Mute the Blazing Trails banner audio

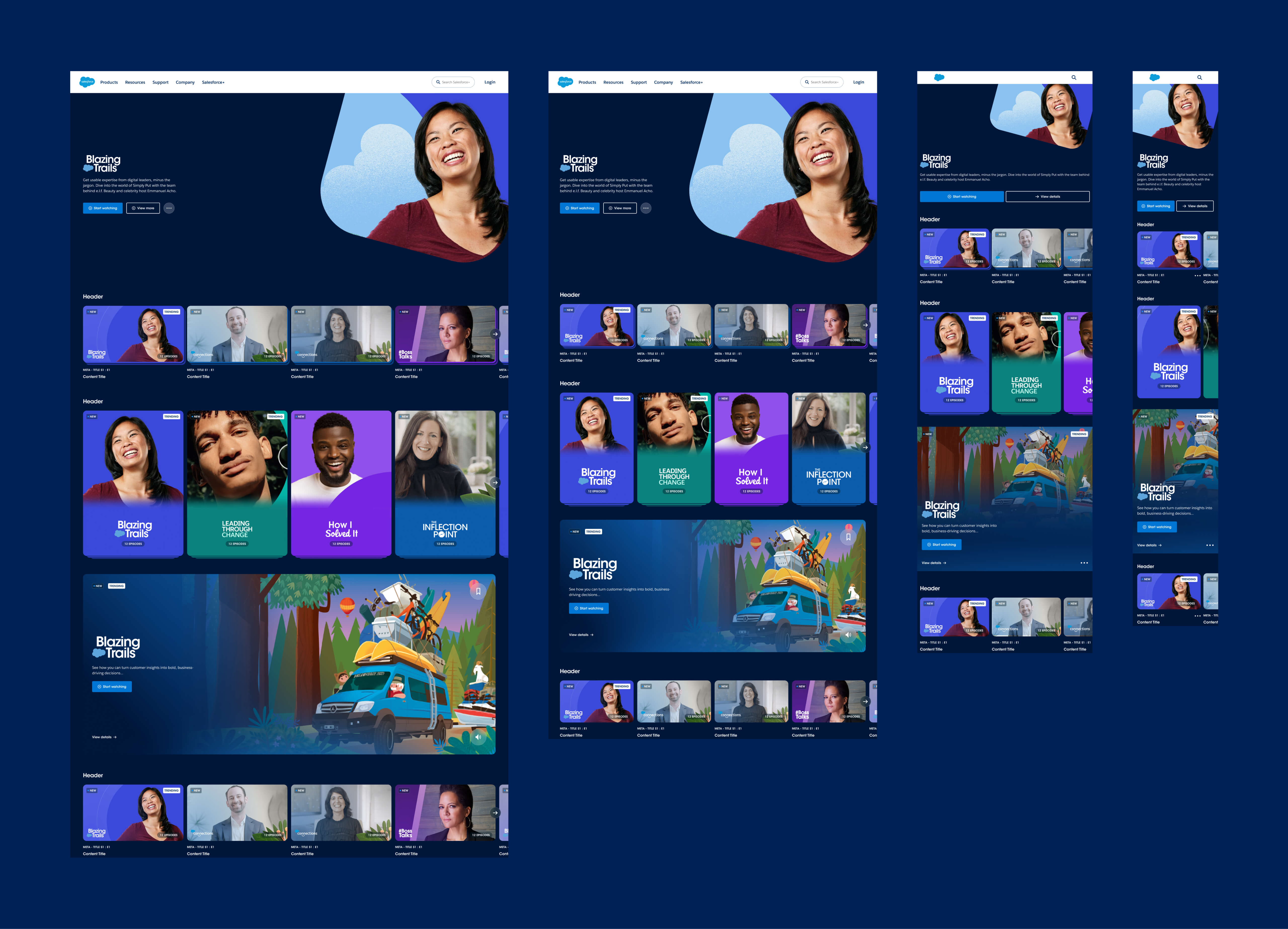click(x=478, y=736)
